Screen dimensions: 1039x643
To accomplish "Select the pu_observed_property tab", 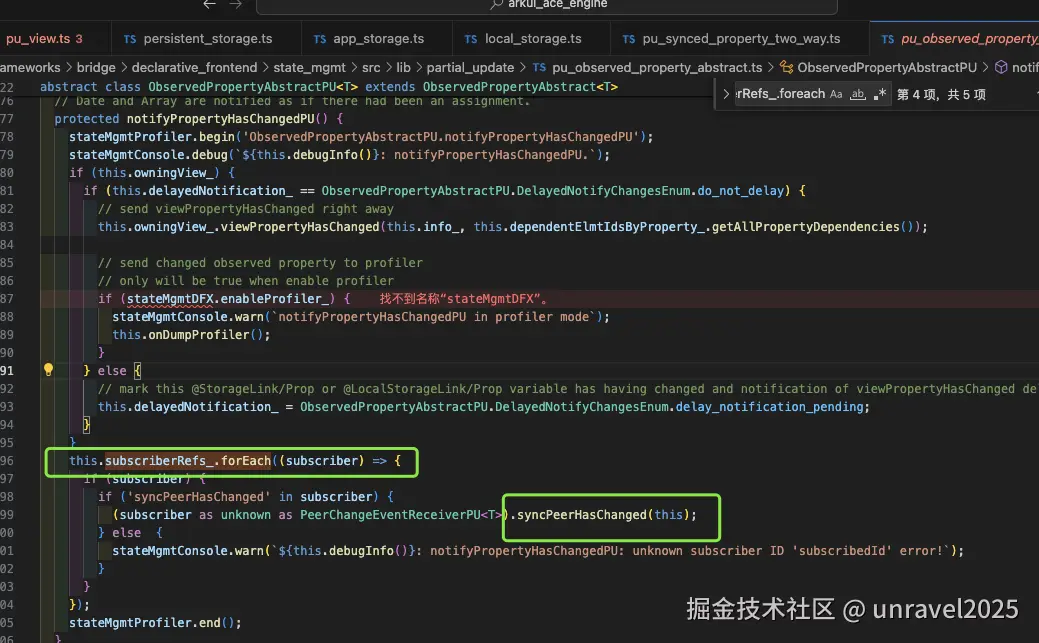I will [954, 38].
